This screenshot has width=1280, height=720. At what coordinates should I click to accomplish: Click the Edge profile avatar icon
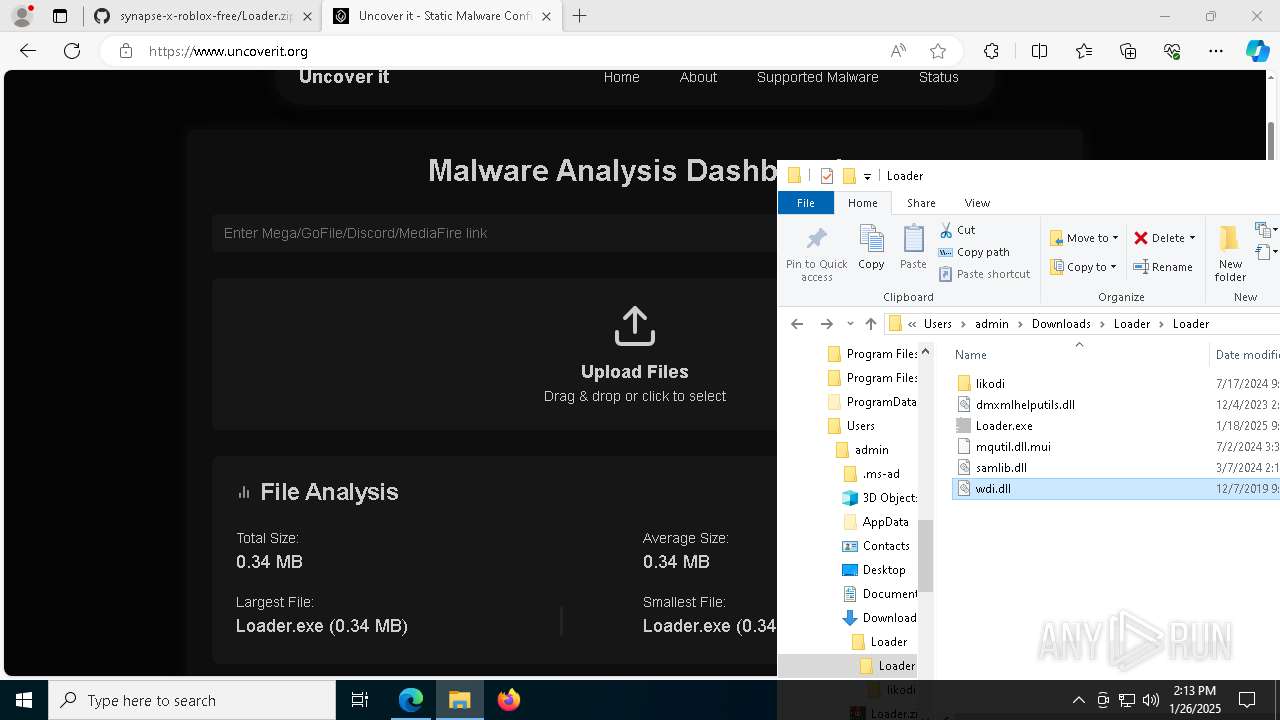coord(22,16)
